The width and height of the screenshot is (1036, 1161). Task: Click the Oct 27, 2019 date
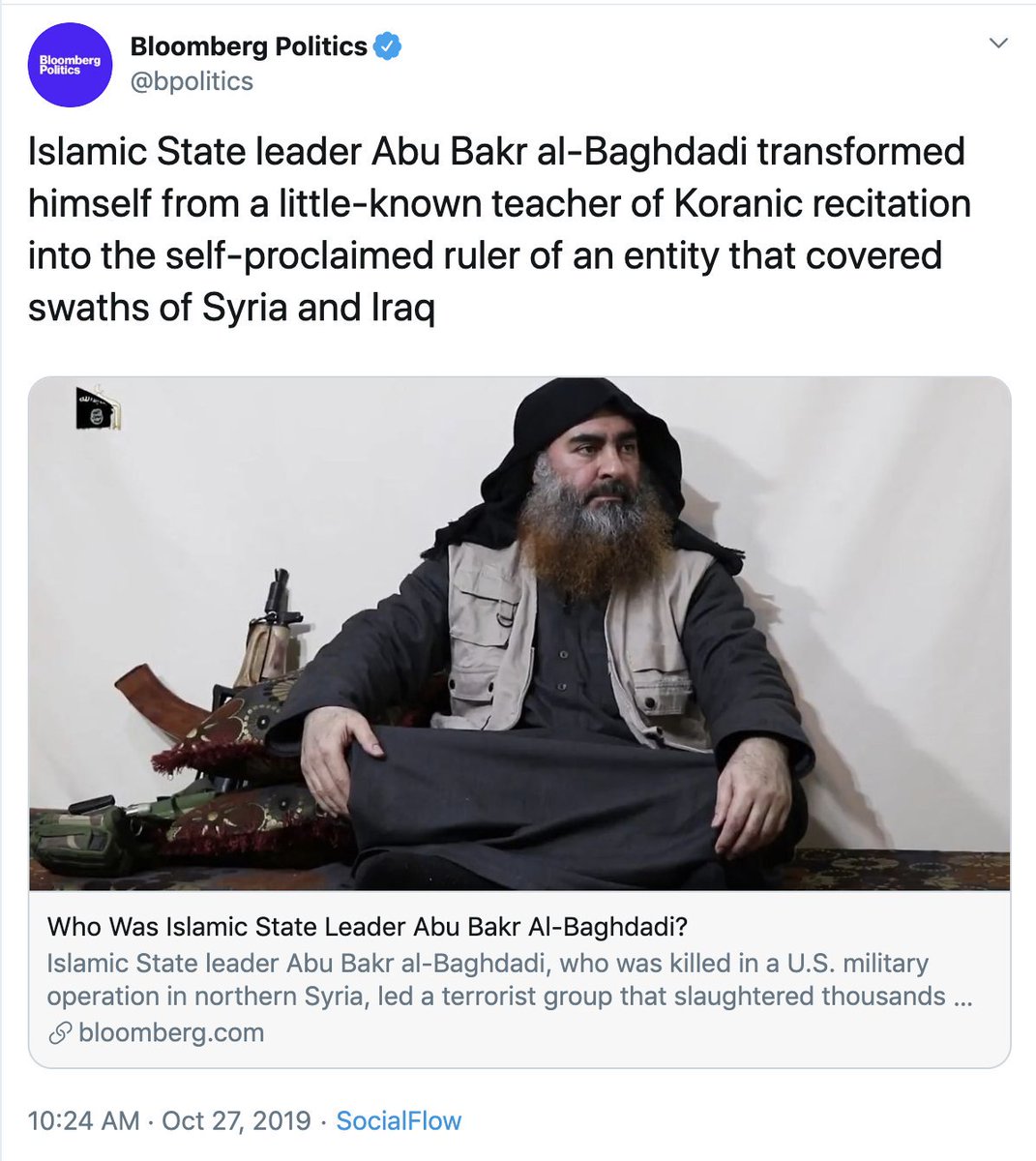coord(236,1121)
